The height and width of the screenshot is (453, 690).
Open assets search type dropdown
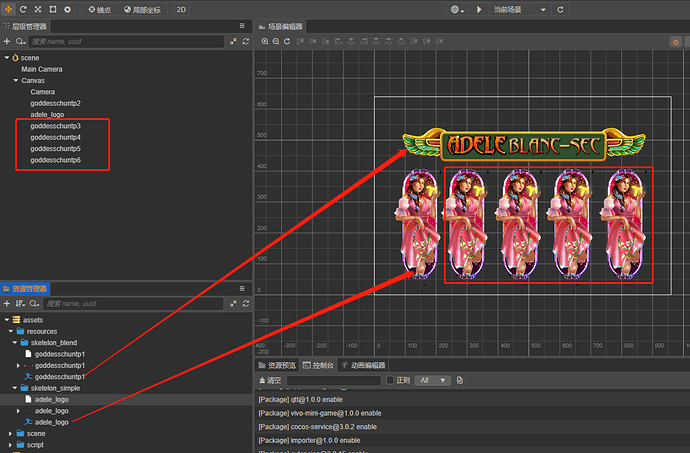coord(34,304)
